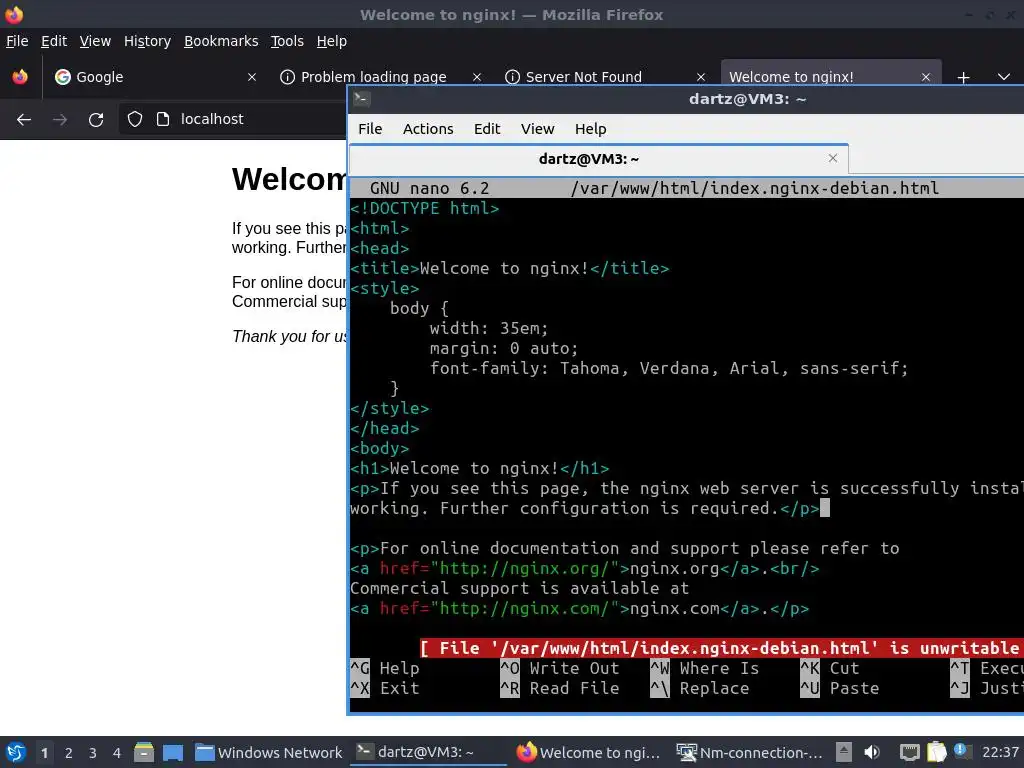Click the font-family line in nano
Viewport: 1024px width, 768px height.
[x=669, y=368]
